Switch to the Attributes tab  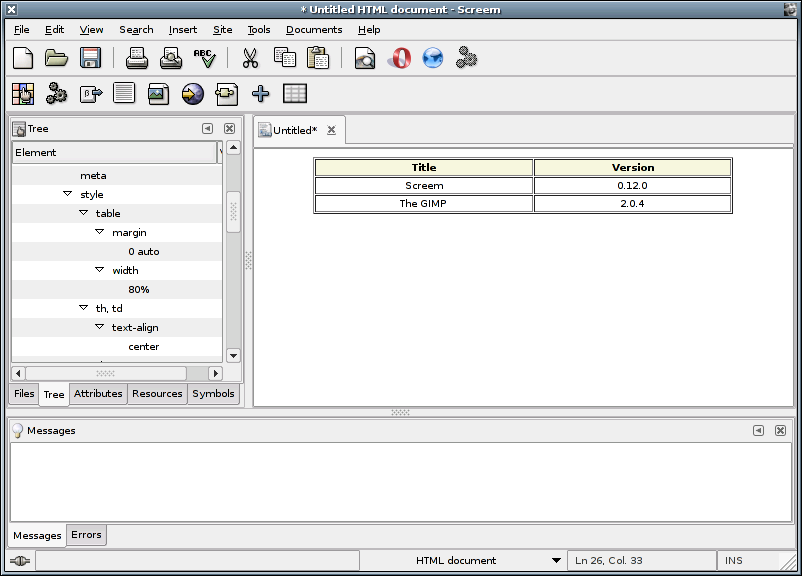98,394
